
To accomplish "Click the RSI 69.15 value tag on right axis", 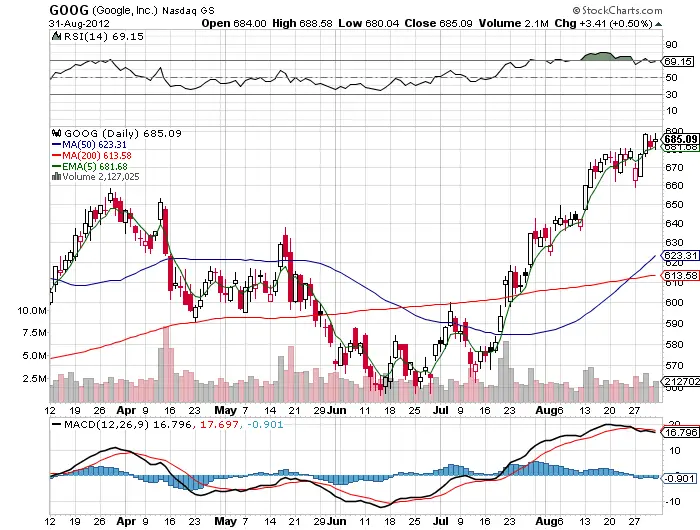I will click(x=678, y=62).
